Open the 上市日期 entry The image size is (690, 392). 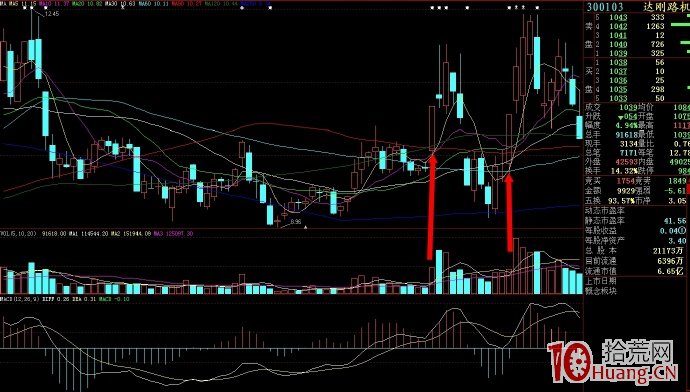pyautogui.click(x=601, y=281)
